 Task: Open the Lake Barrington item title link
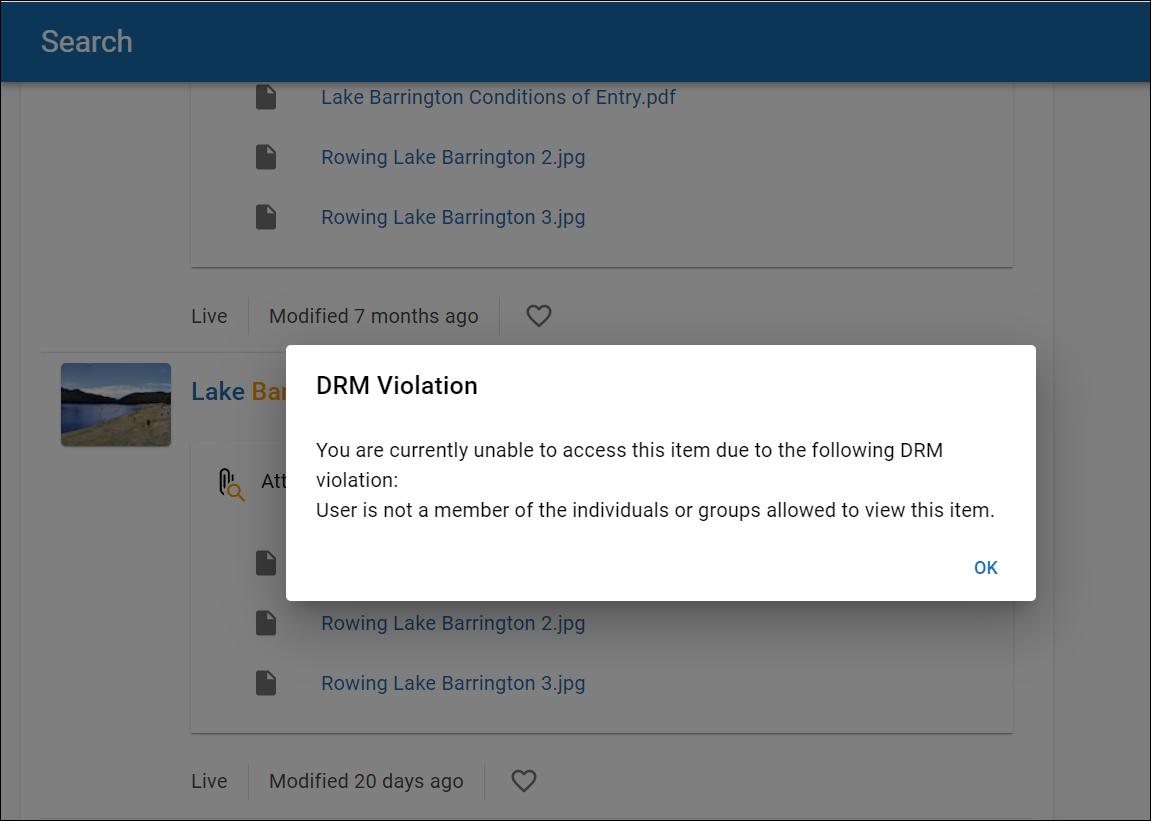point(239,391)
